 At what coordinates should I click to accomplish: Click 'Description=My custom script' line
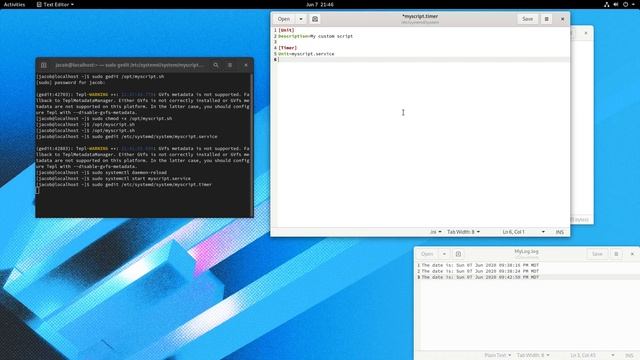coord(316,36)
